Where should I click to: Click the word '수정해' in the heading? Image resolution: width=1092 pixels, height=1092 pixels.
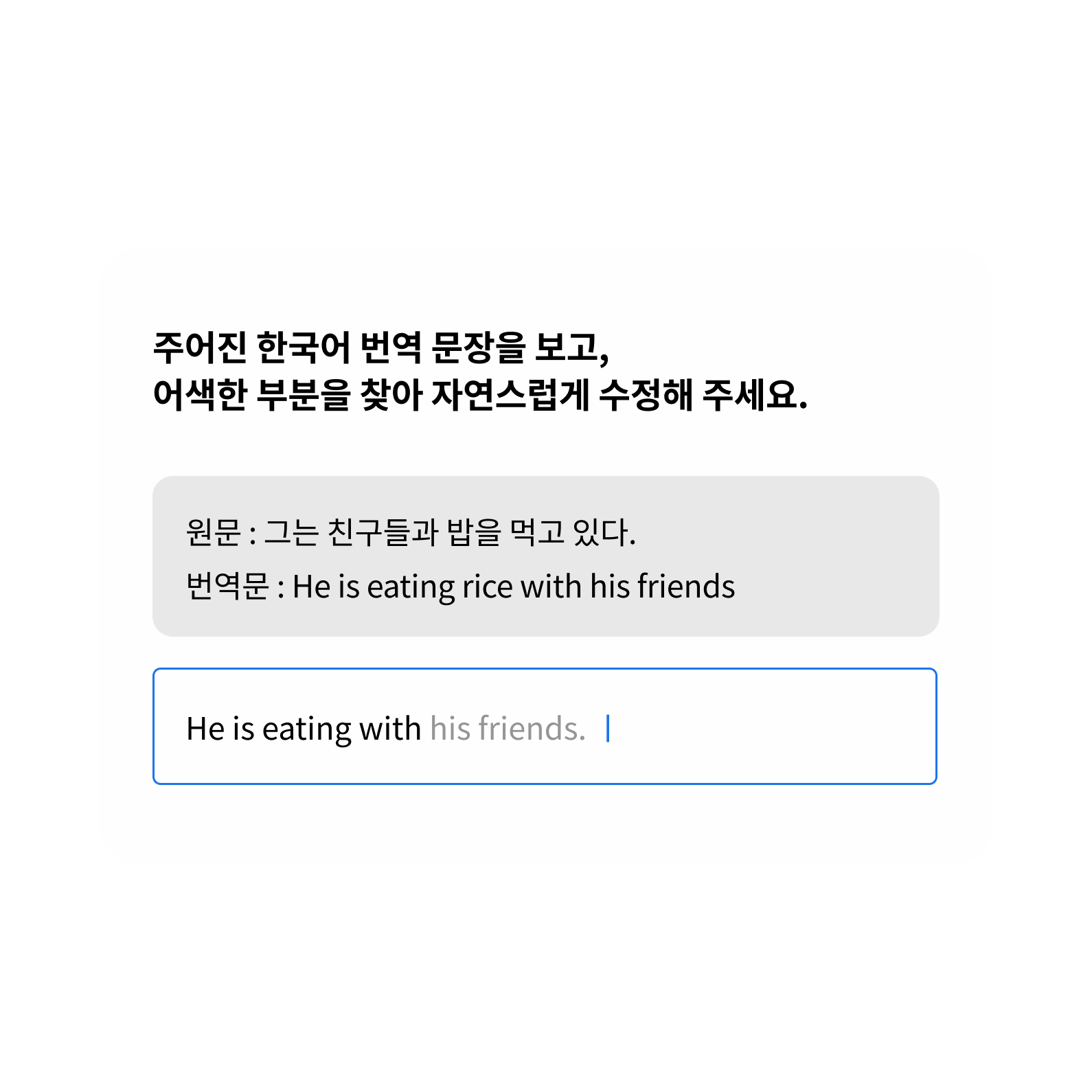[646, 395]
